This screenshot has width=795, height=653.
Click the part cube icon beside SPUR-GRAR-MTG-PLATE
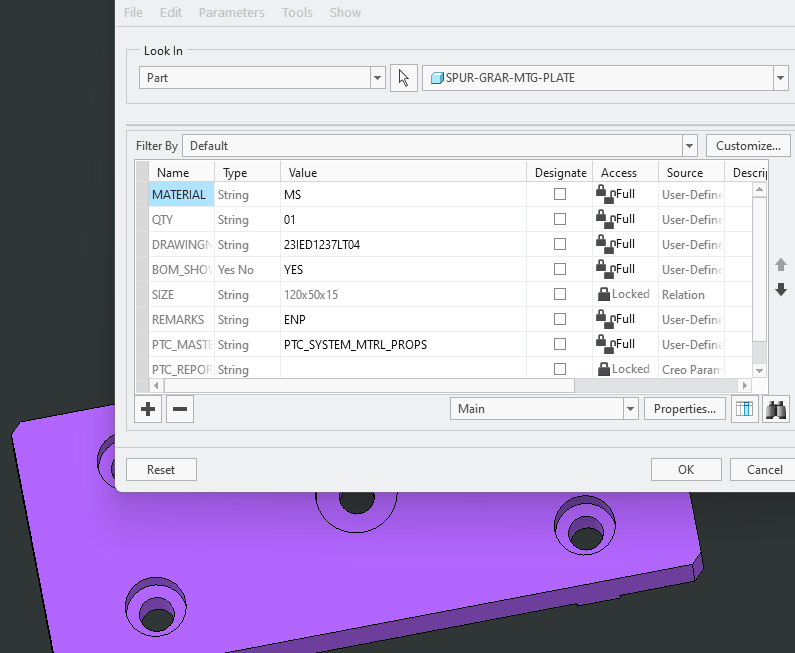[x=437, y=78]
